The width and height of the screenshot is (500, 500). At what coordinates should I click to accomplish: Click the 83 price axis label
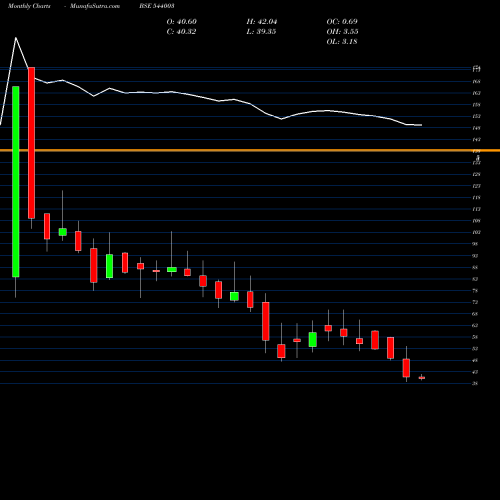[x=475, y=279]
